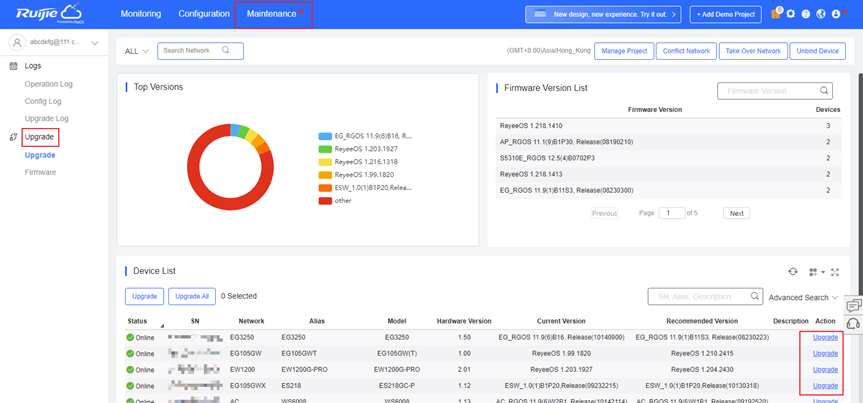
Task: Refresh the Device List
Action: click(793, 272)
